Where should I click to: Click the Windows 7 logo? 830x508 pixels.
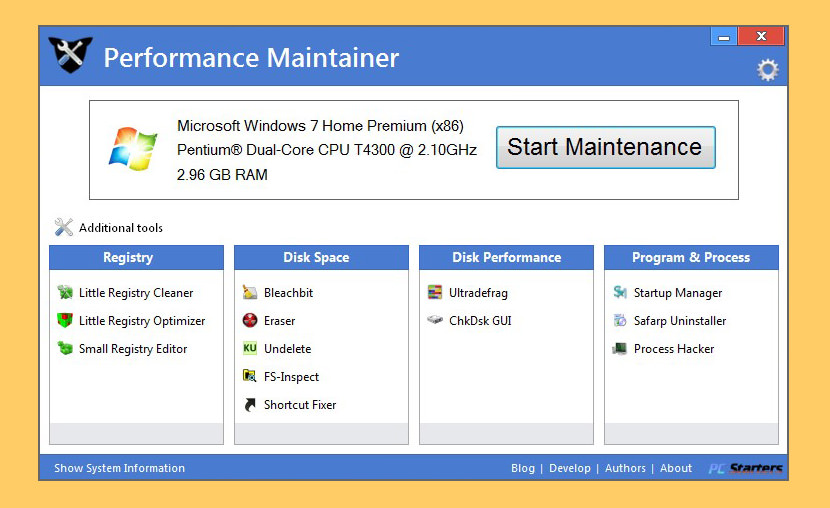point(133,149)
